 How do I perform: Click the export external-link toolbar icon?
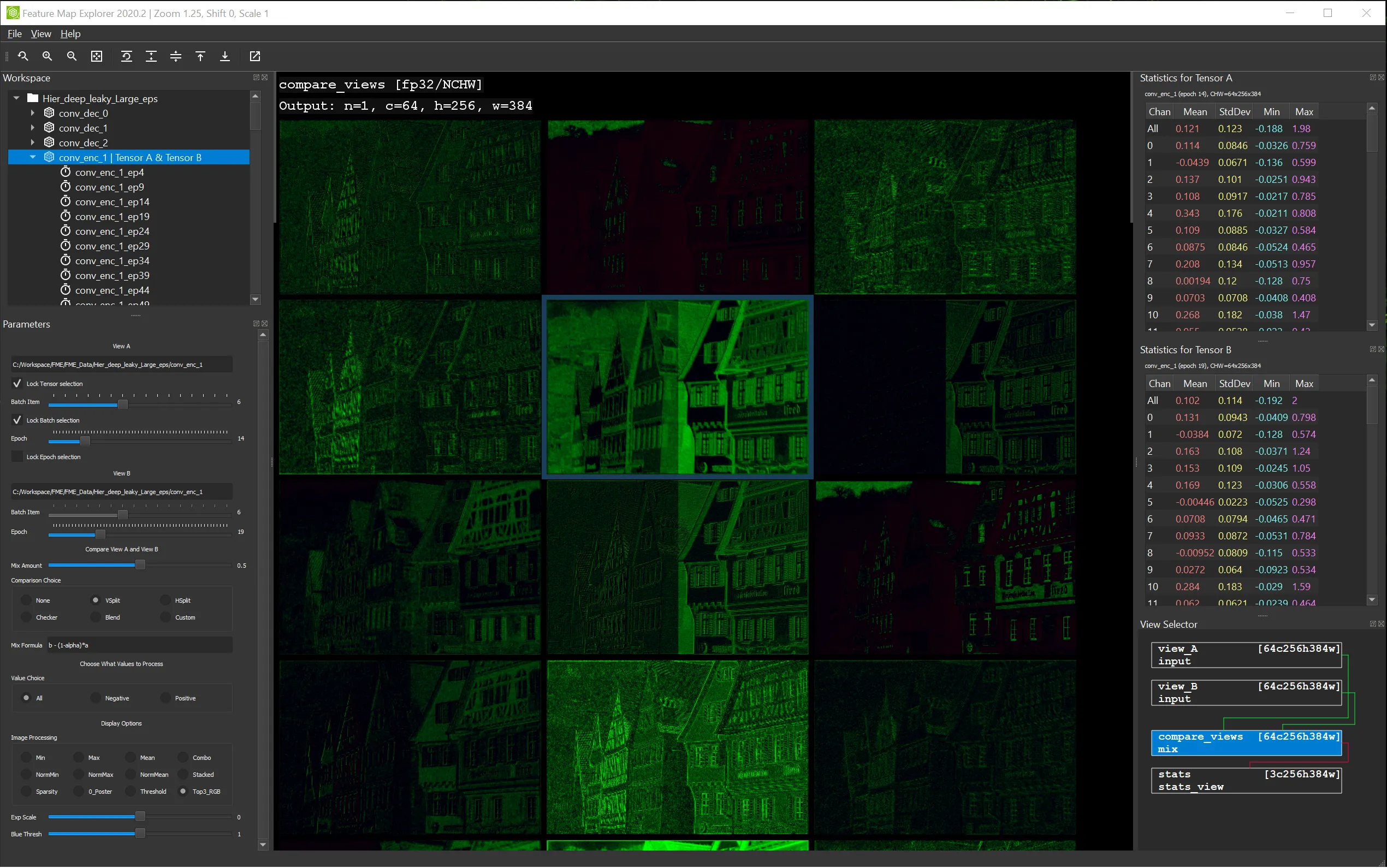tap(255, 56)
